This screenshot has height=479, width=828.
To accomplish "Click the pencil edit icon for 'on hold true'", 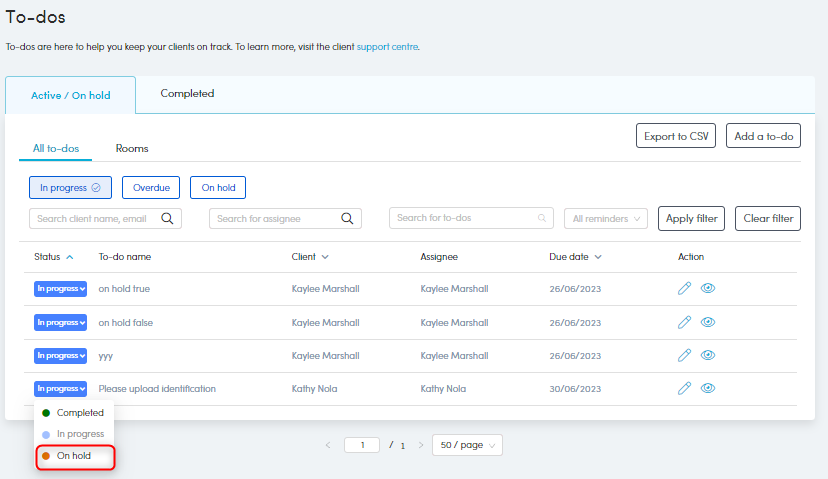I will click(684, 289).
